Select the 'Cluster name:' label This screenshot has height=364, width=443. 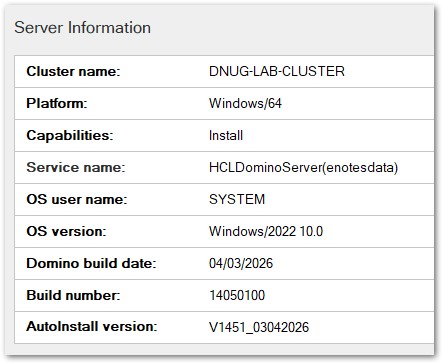click(73, 71)
